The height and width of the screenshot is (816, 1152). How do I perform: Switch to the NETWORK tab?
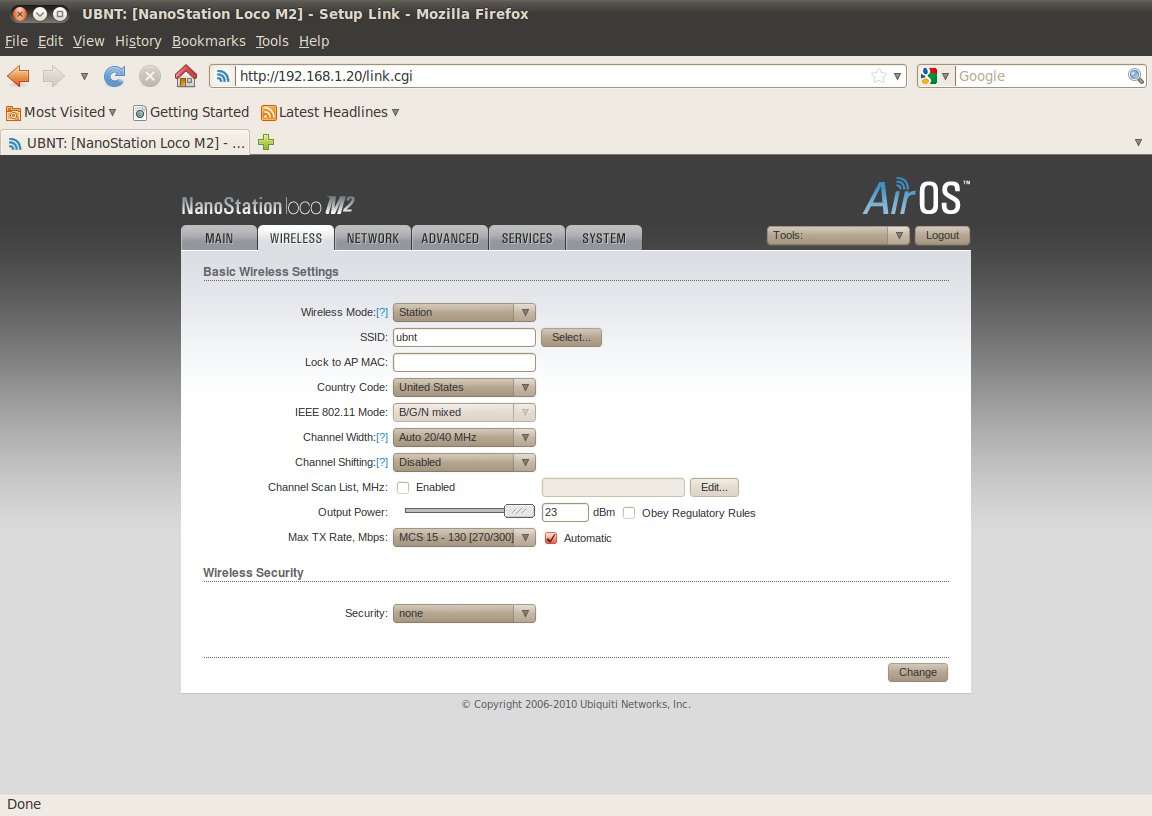(x=372, y=238)
